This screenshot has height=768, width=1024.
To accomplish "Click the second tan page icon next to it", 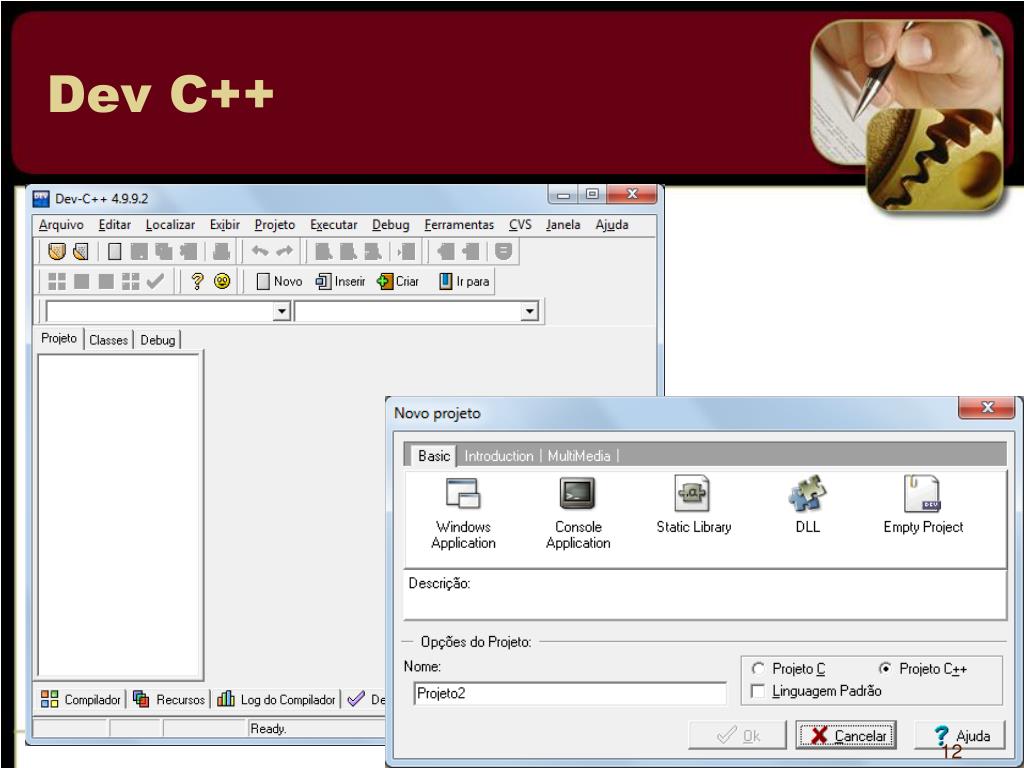I will point(81,251).
